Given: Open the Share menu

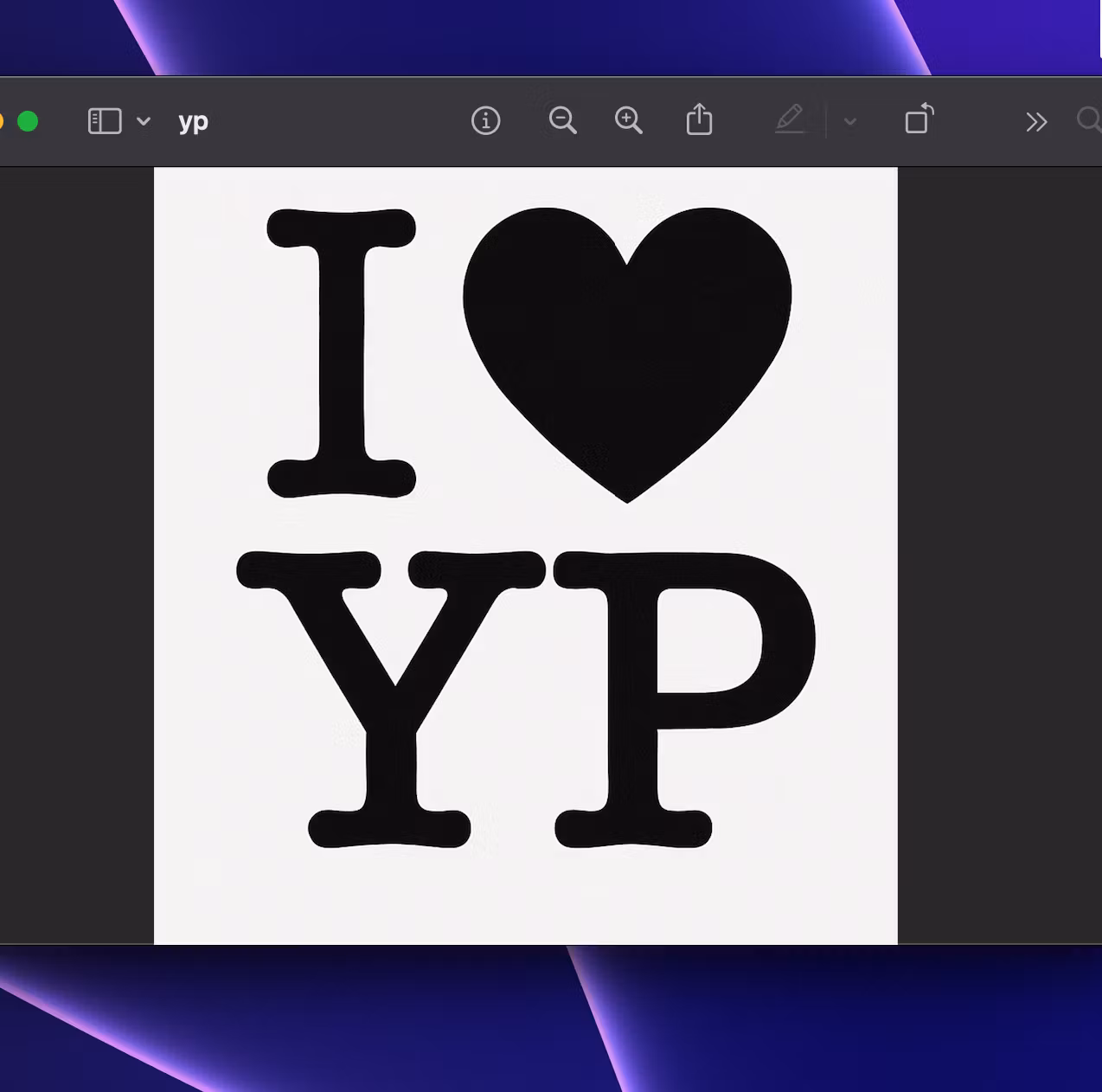Looking at the screenshot, I should 699,119.
